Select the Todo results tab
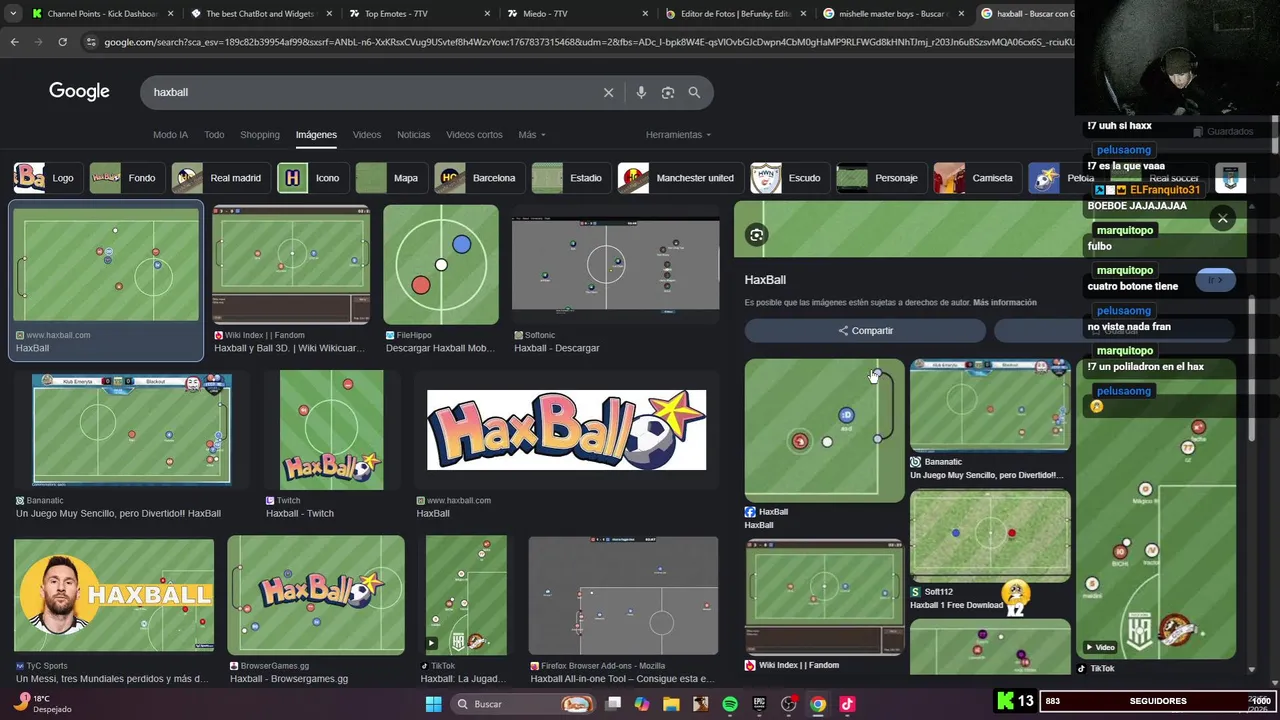The image size is (1280, 720). 214,135
